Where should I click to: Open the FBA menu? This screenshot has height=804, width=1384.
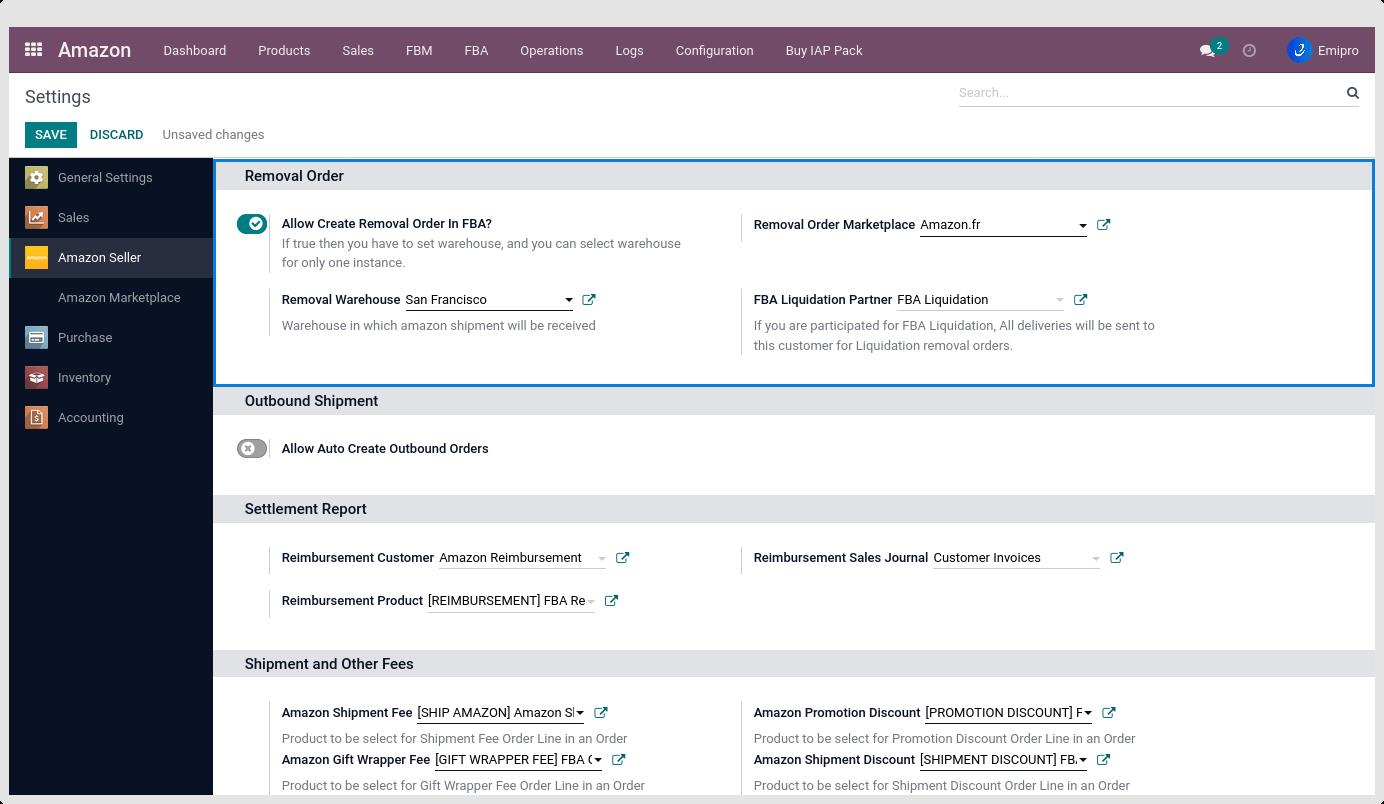pyautogui.click(x=476, y=50)
